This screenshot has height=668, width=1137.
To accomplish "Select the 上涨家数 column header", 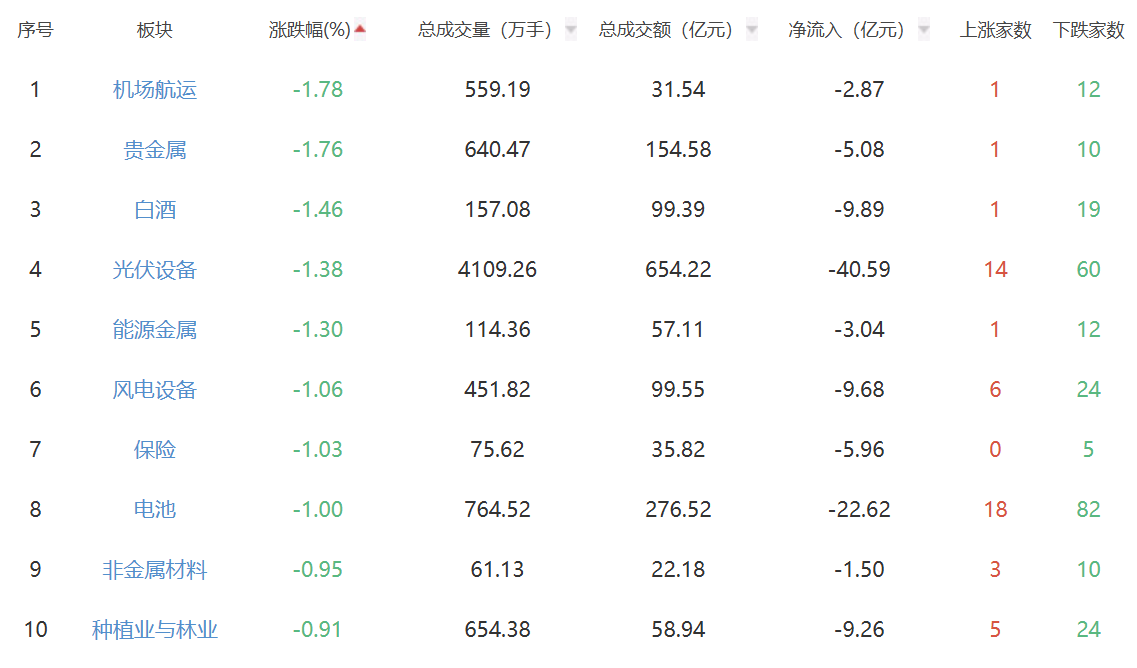I will click(995, 31).
